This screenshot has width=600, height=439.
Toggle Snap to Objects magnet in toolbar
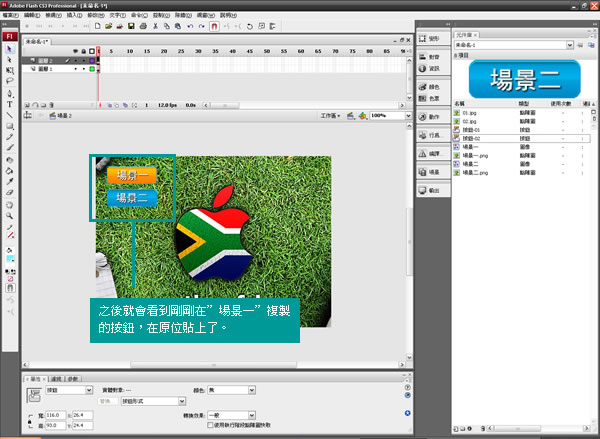point(214,26)
